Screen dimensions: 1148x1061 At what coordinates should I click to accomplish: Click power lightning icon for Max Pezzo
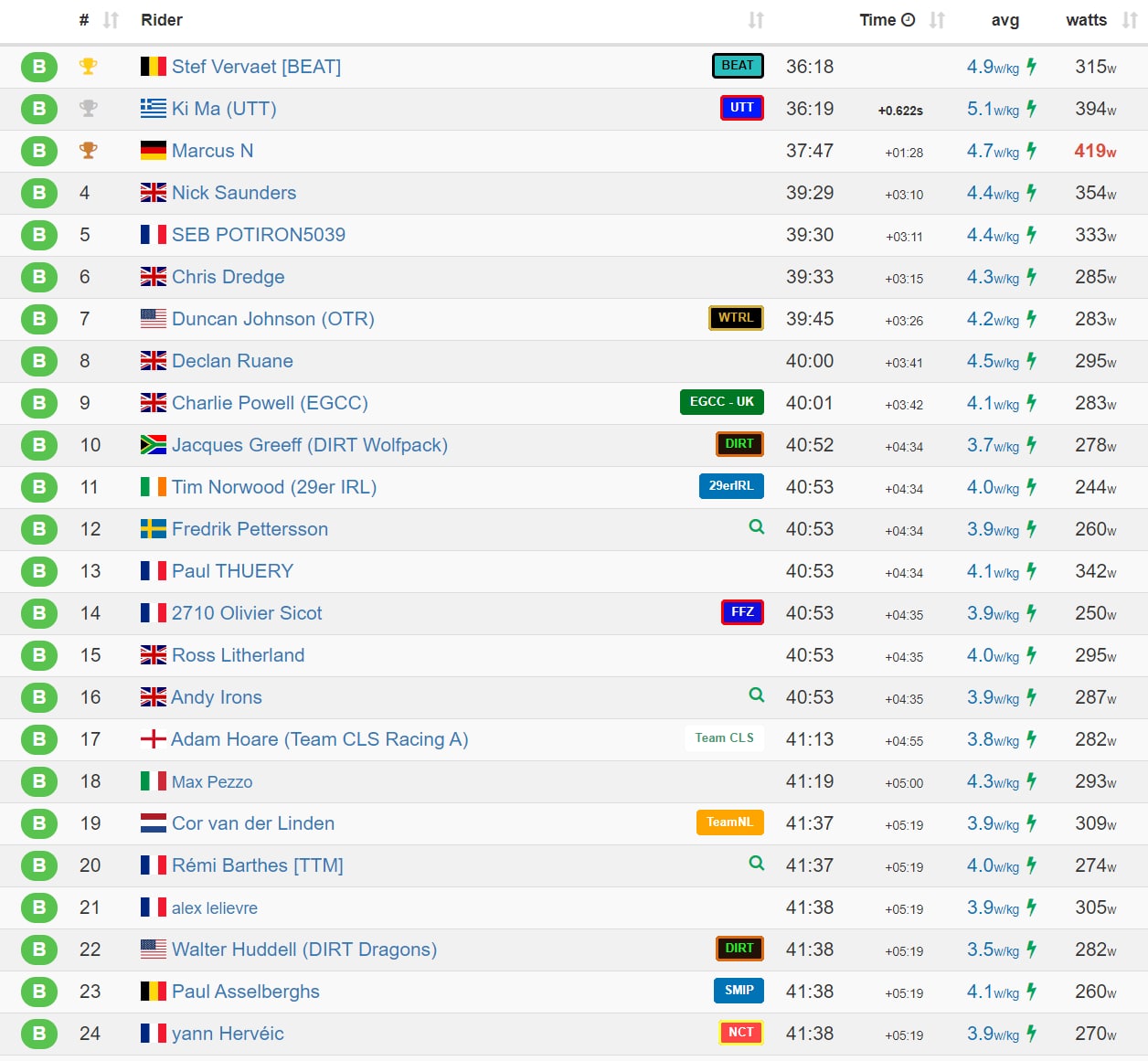point(1031,781)
